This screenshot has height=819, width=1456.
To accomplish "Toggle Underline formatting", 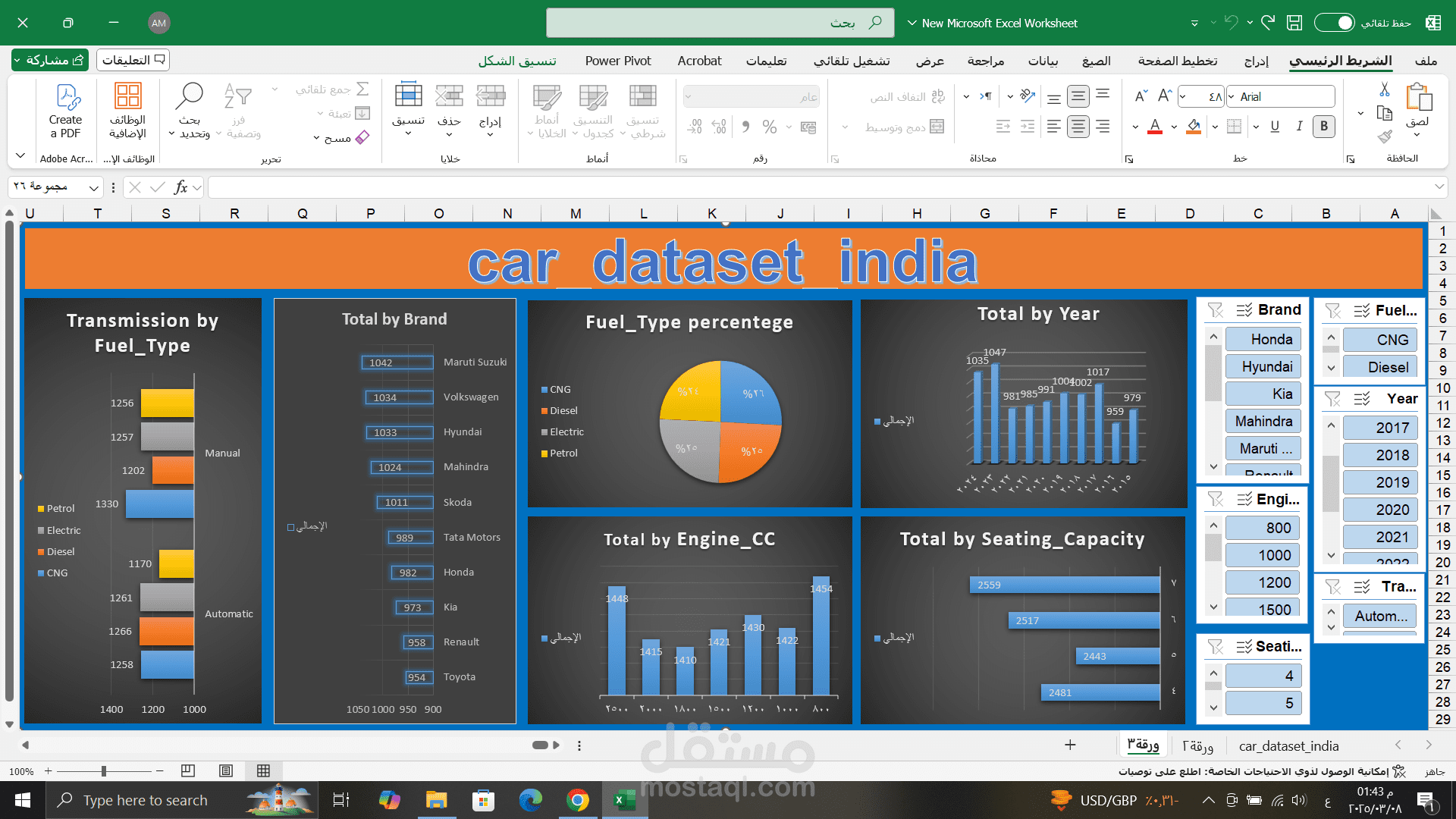I will (x=1275, y=127).
